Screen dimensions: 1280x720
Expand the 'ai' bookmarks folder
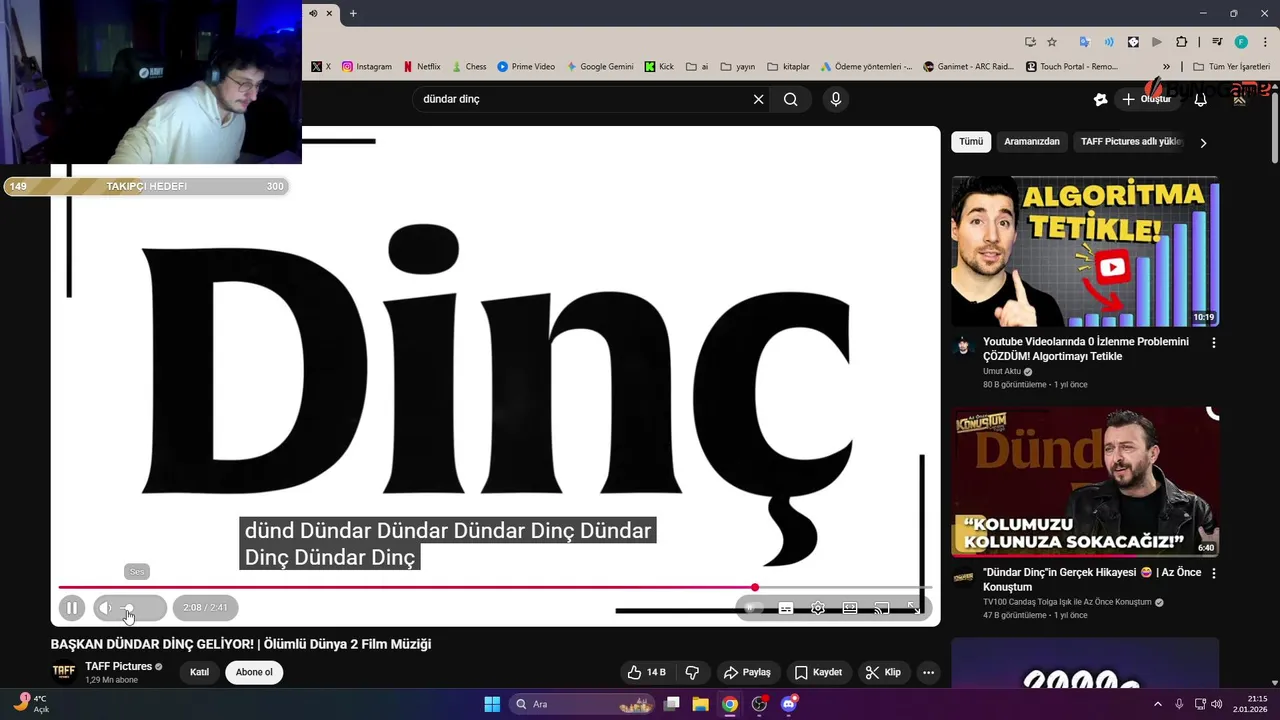point(696,67)
